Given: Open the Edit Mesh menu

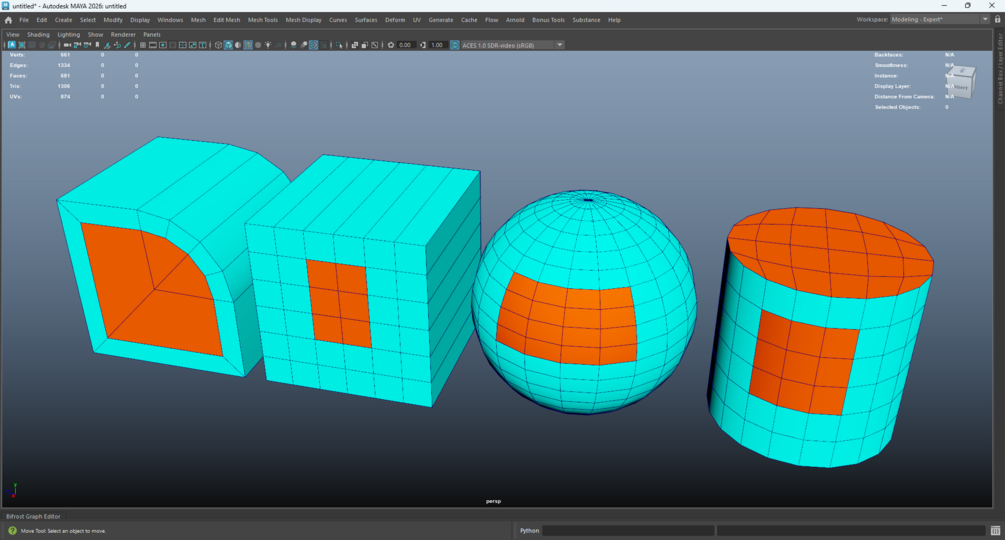Looking at the screenshot, I should click(227, 20).
